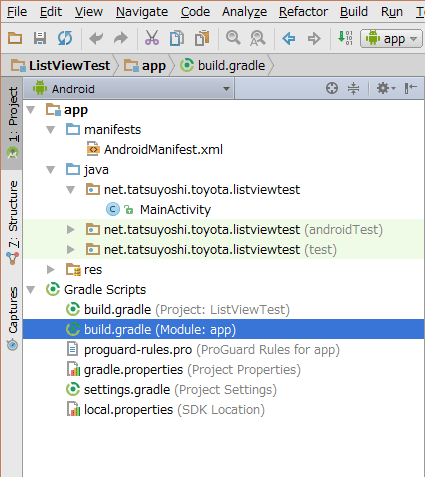Open the View menu
425x477 pixels.
click(89, 12)
